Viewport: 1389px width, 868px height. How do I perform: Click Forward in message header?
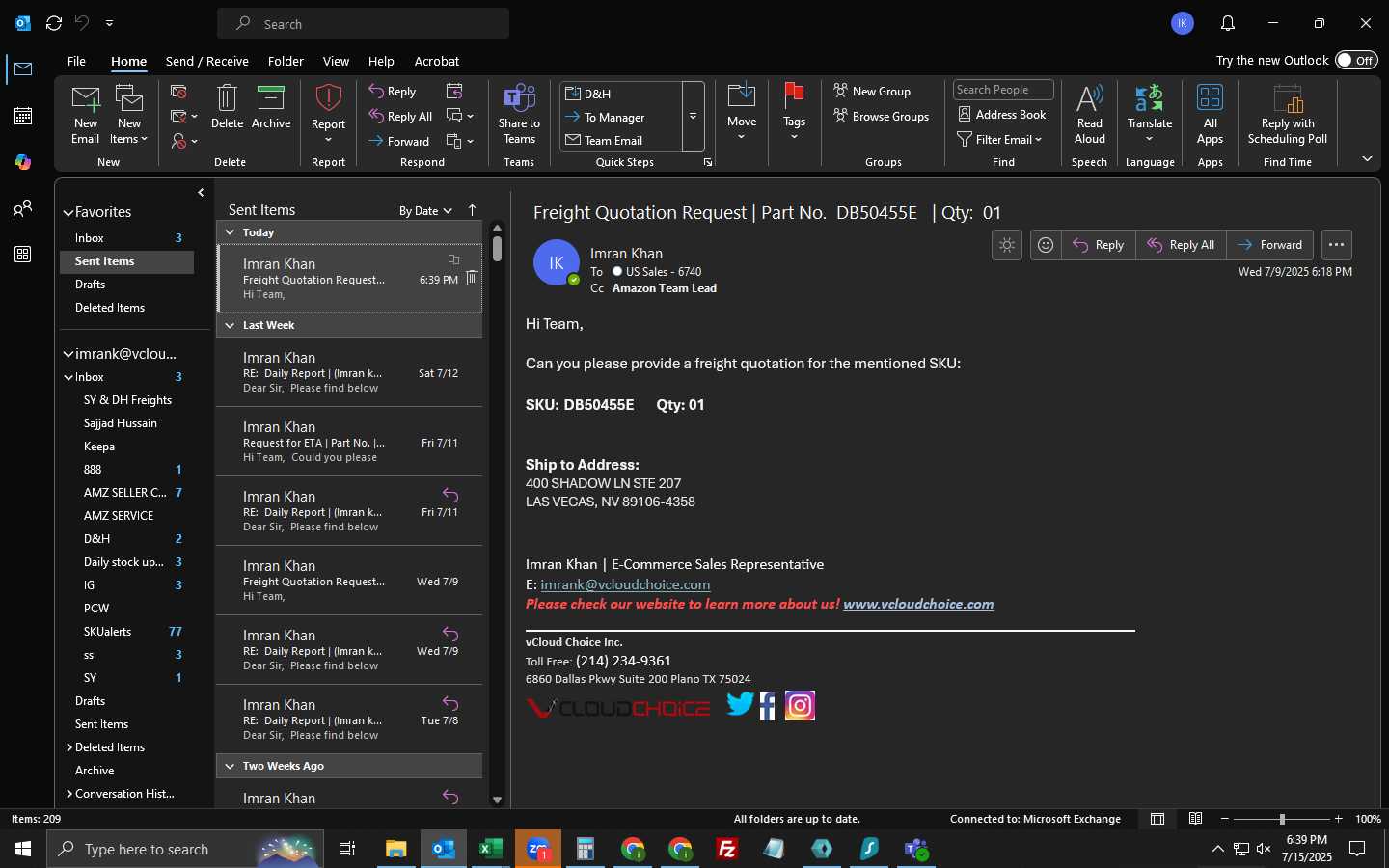click(x=1270, y=245)
